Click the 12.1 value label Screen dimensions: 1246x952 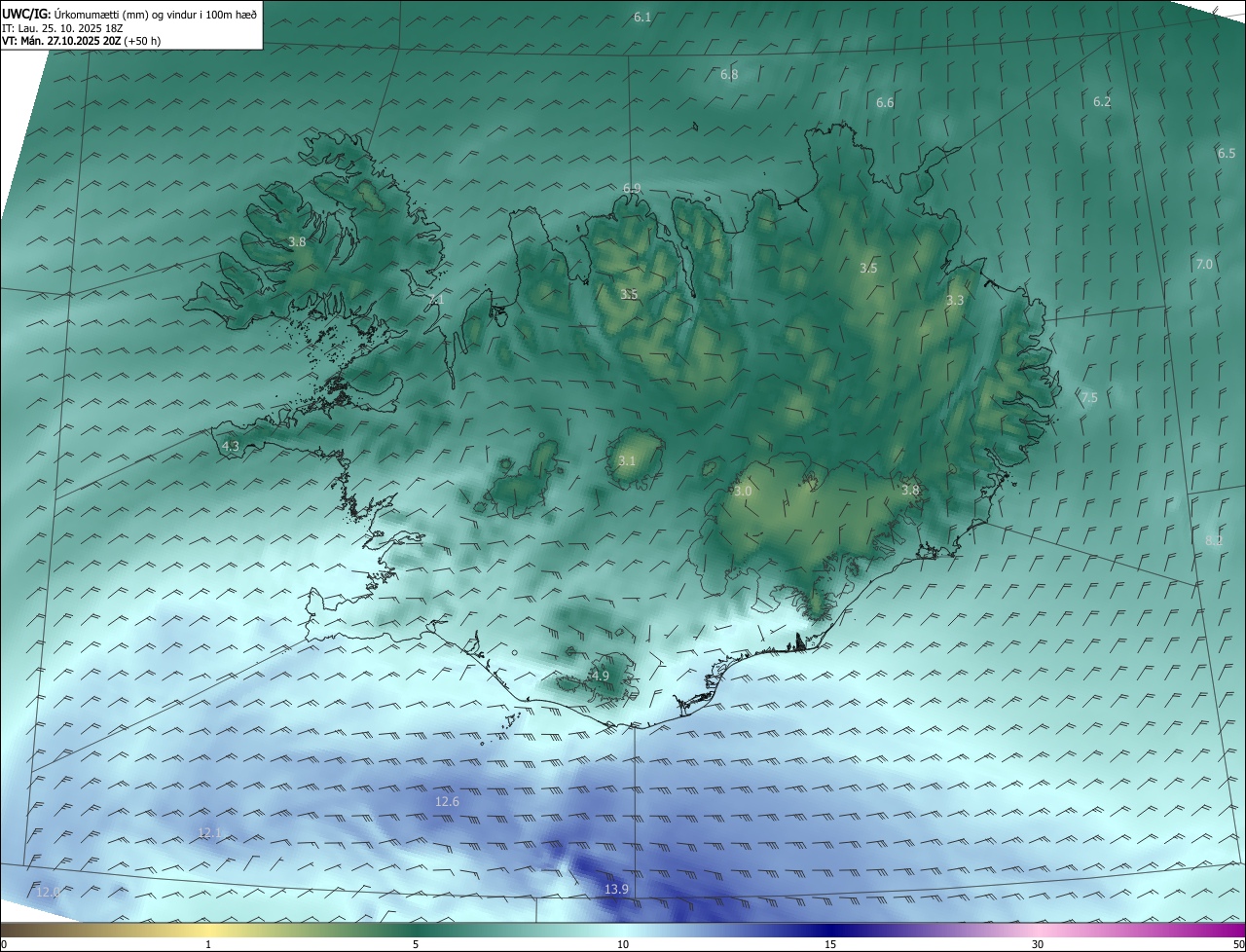pyautogui.click(x=209, y=833)
